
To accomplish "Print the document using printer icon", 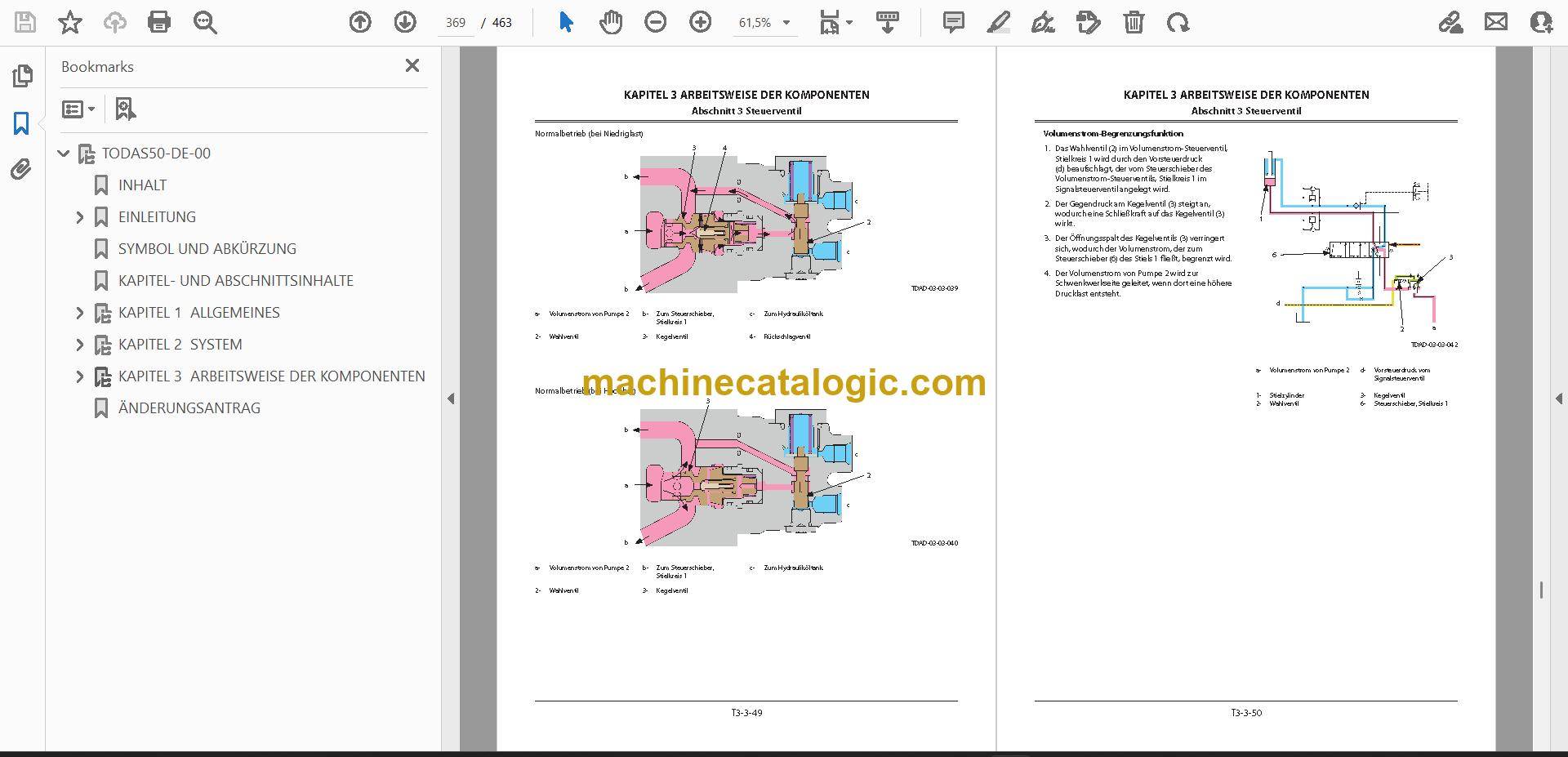I will (159, 22).
